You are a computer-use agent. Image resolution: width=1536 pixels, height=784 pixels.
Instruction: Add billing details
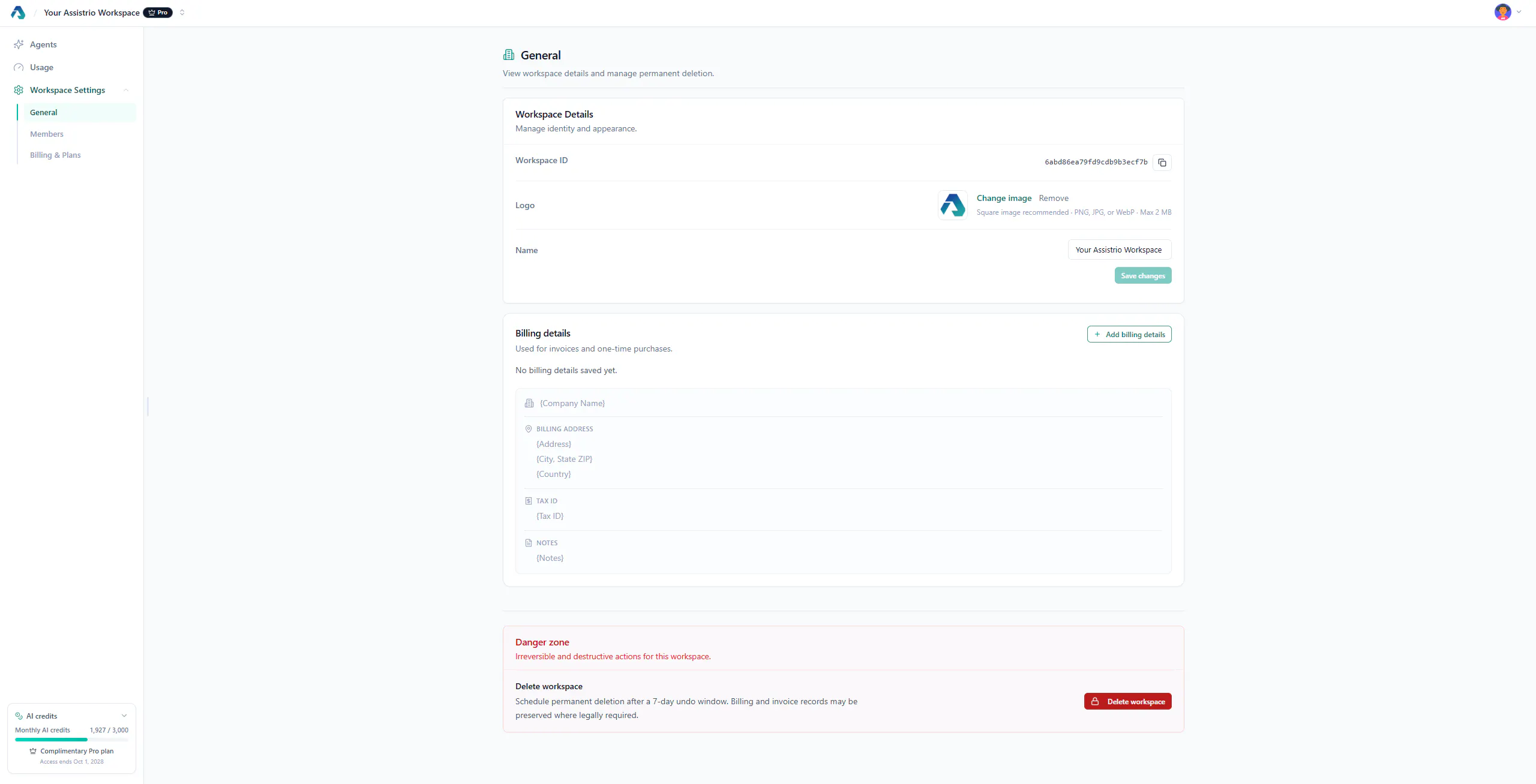pos(1129,335)
